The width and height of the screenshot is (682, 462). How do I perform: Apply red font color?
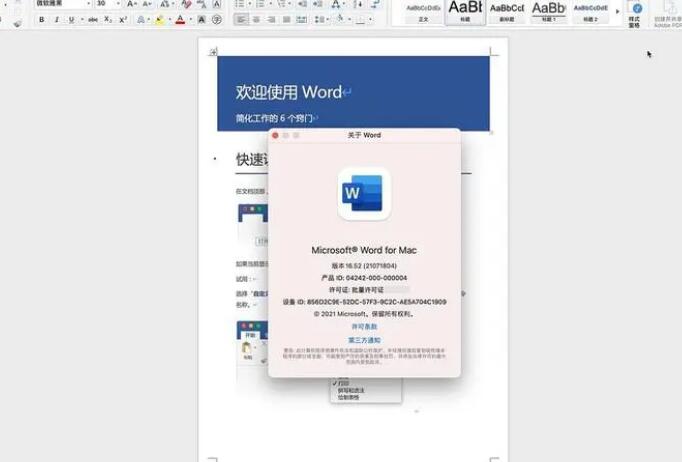180,19
